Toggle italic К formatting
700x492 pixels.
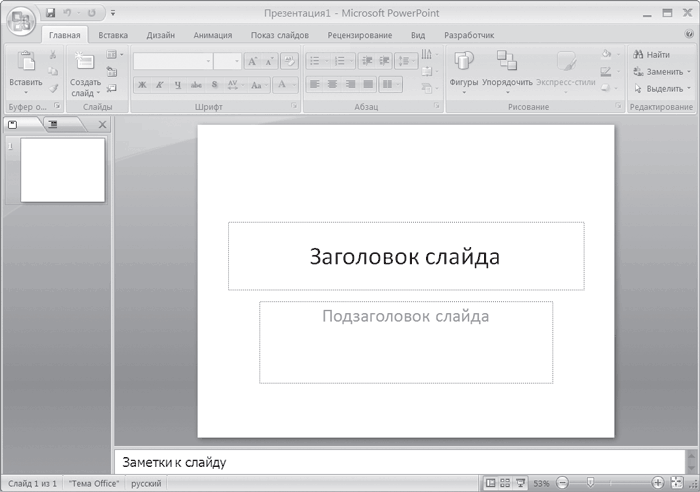(x=160, y=85)
